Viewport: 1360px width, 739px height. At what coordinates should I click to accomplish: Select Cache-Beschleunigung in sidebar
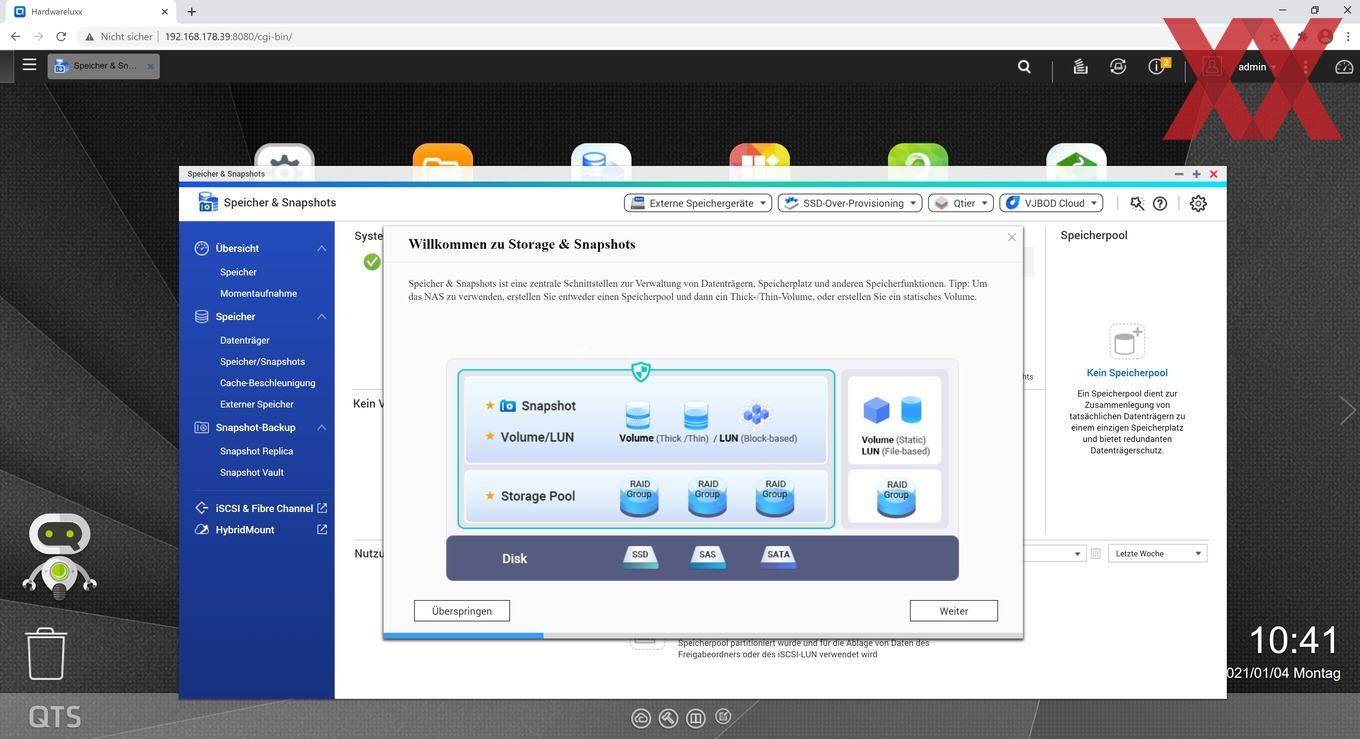click(267, 383)
